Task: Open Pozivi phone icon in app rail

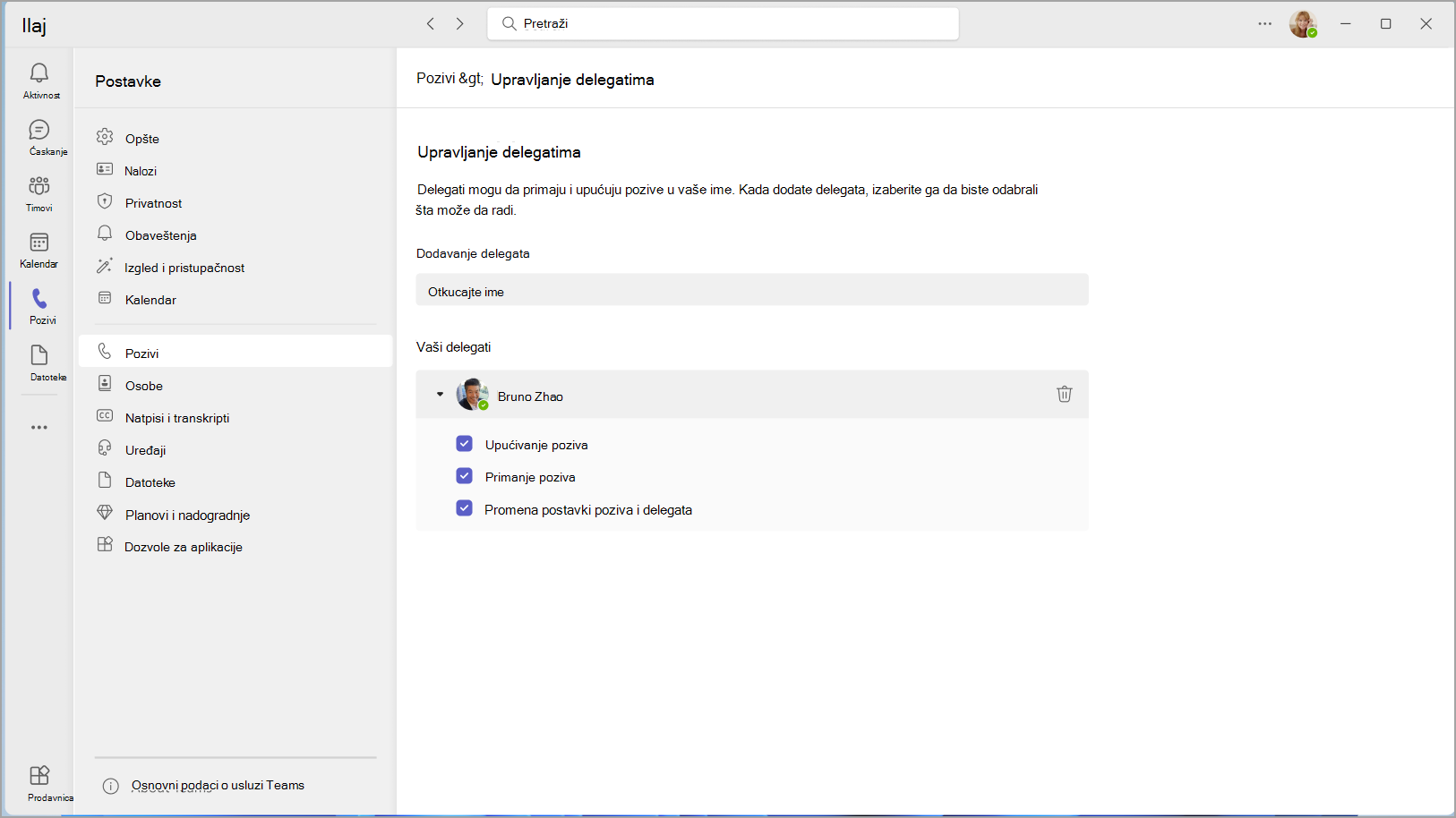Action: 39,299
